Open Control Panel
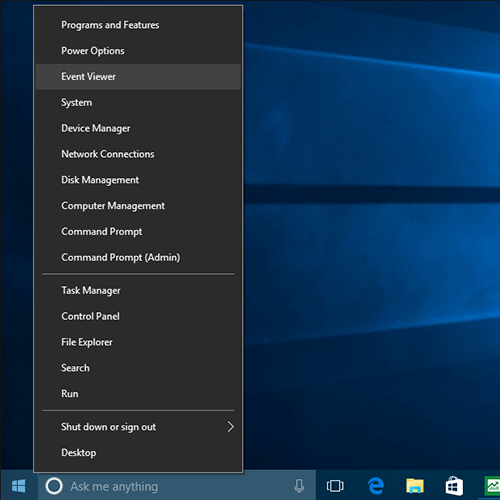 click(x=138, y=316)
